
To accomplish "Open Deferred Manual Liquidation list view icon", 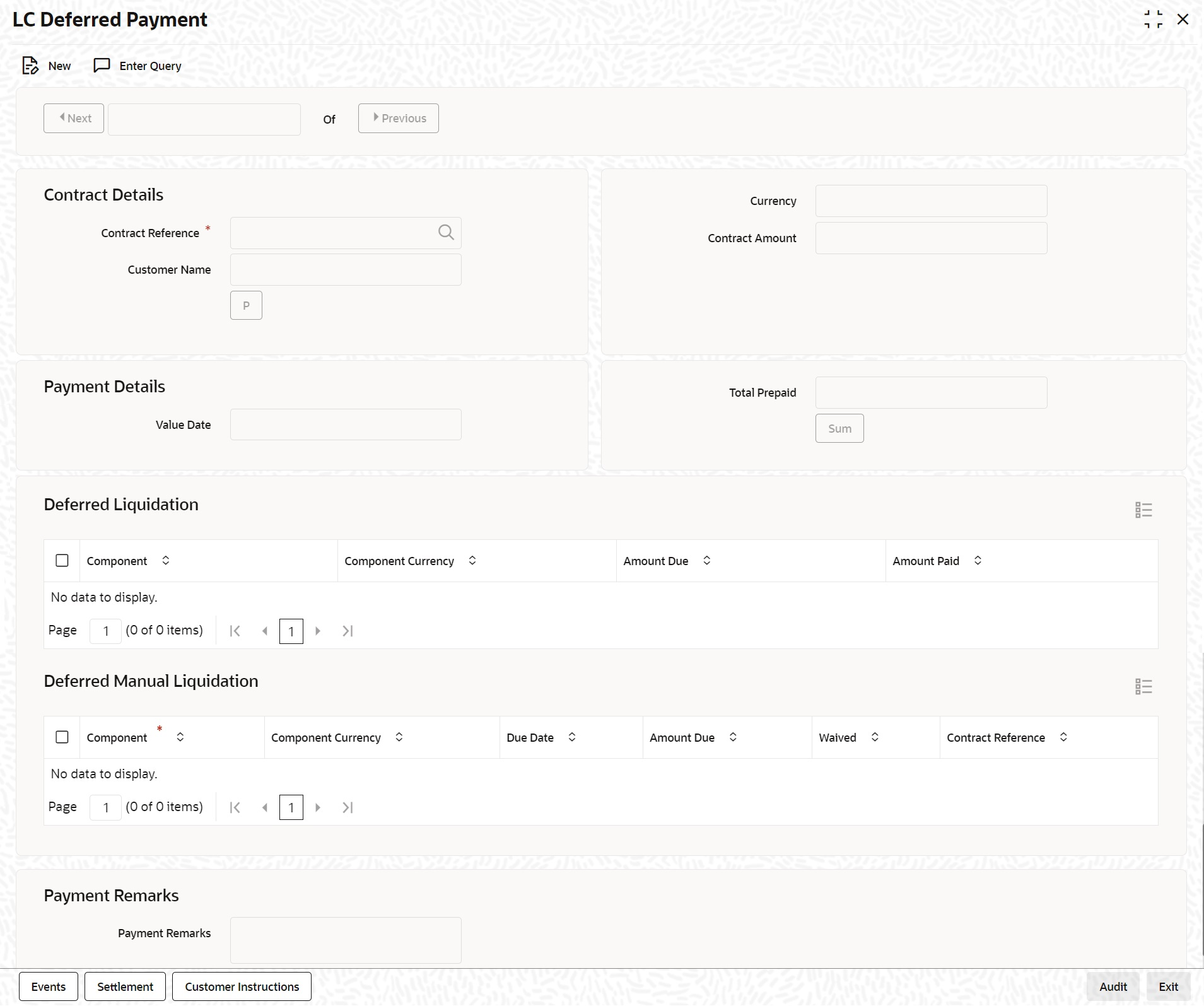I will coord(1143,686).
